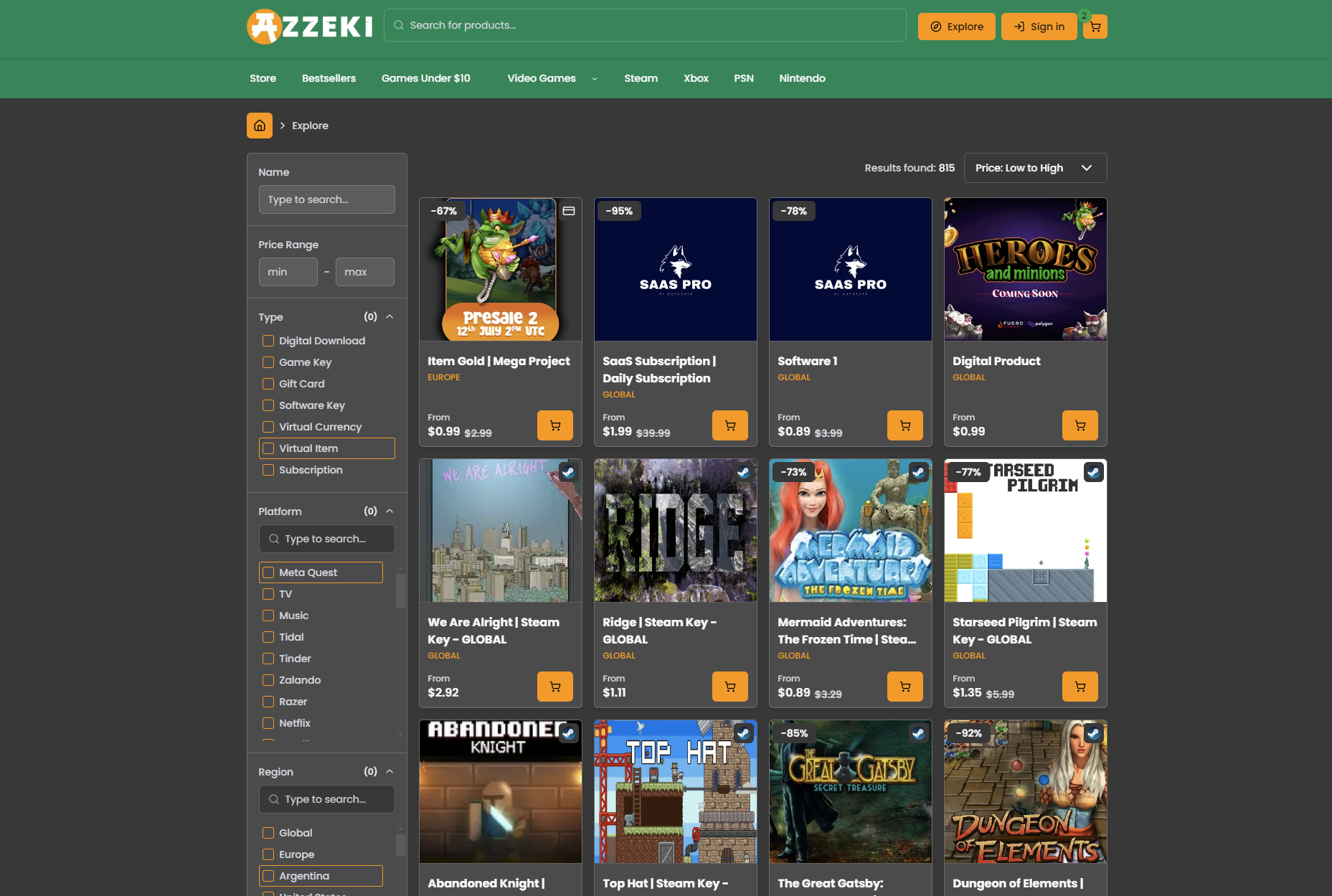Collapse the Platform filter section
The width and height of the screenshot is (1332, 896).
(x=389, y=511)
